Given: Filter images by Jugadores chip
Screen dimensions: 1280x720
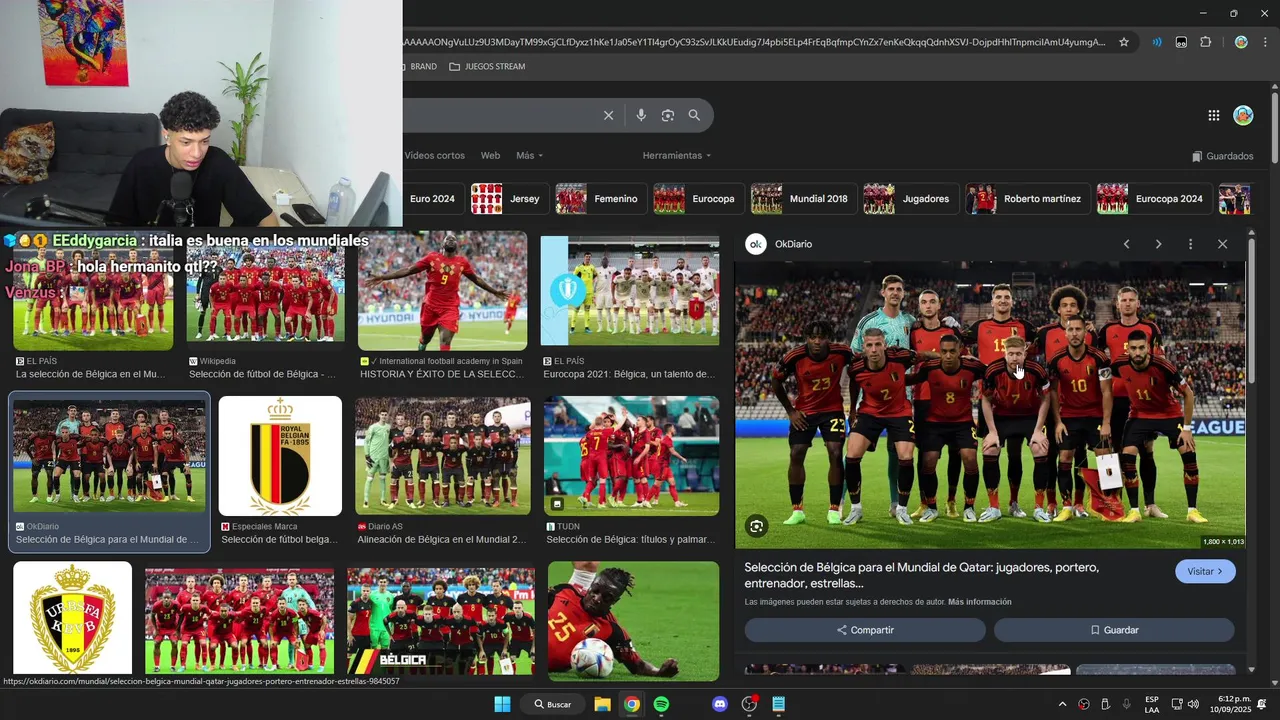Looking at the screenshot, I should coord(911,199).
